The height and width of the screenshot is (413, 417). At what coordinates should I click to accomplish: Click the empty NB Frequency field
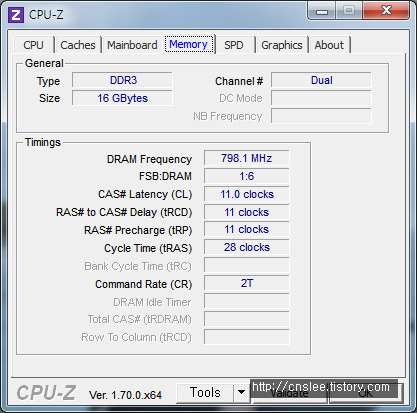click(321, 116)
